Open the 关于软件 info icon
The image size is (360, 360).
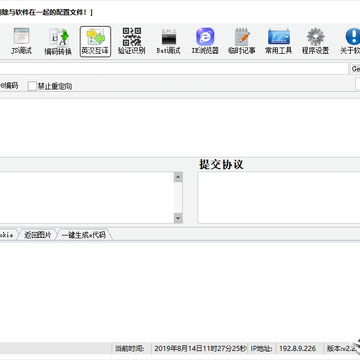click(350, 42)
